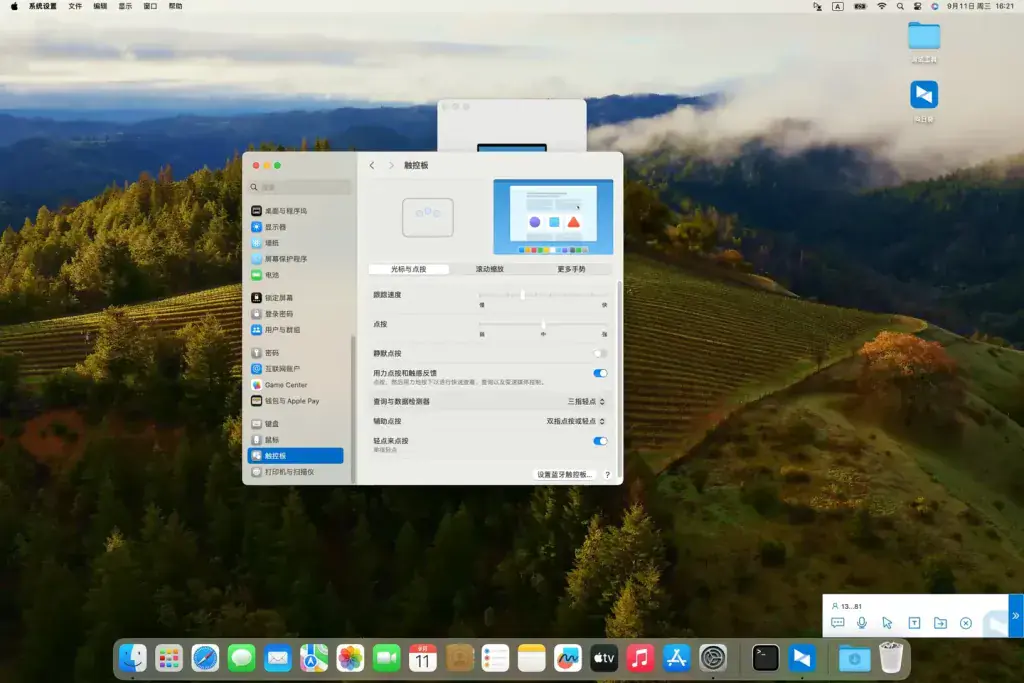Open Trash from the Dock
The width and height of the screenshot is (1024, 683).
[891, 658]
